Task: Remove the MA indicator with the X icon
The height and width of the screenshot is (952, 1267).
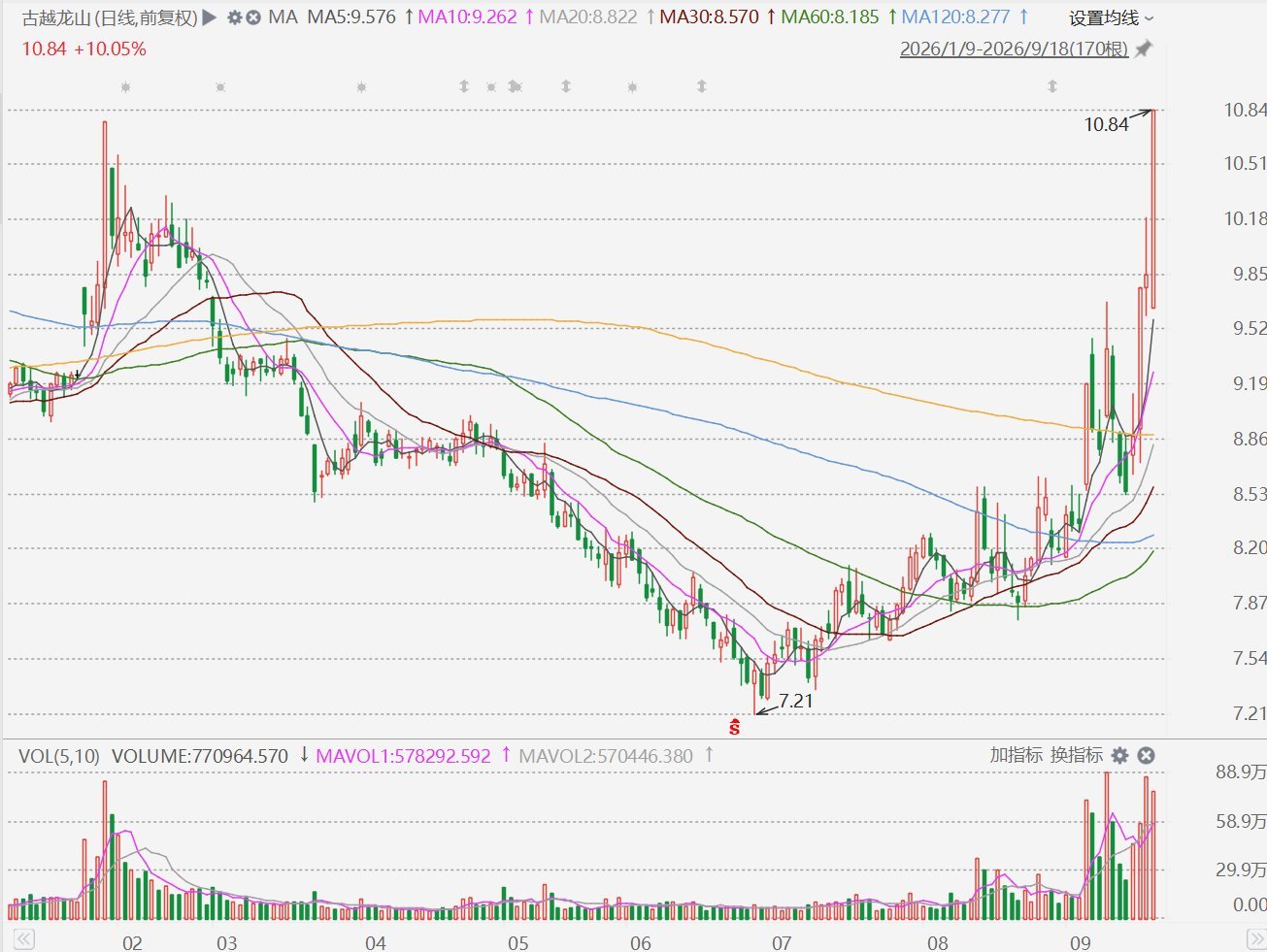Action: coord(253,17)
